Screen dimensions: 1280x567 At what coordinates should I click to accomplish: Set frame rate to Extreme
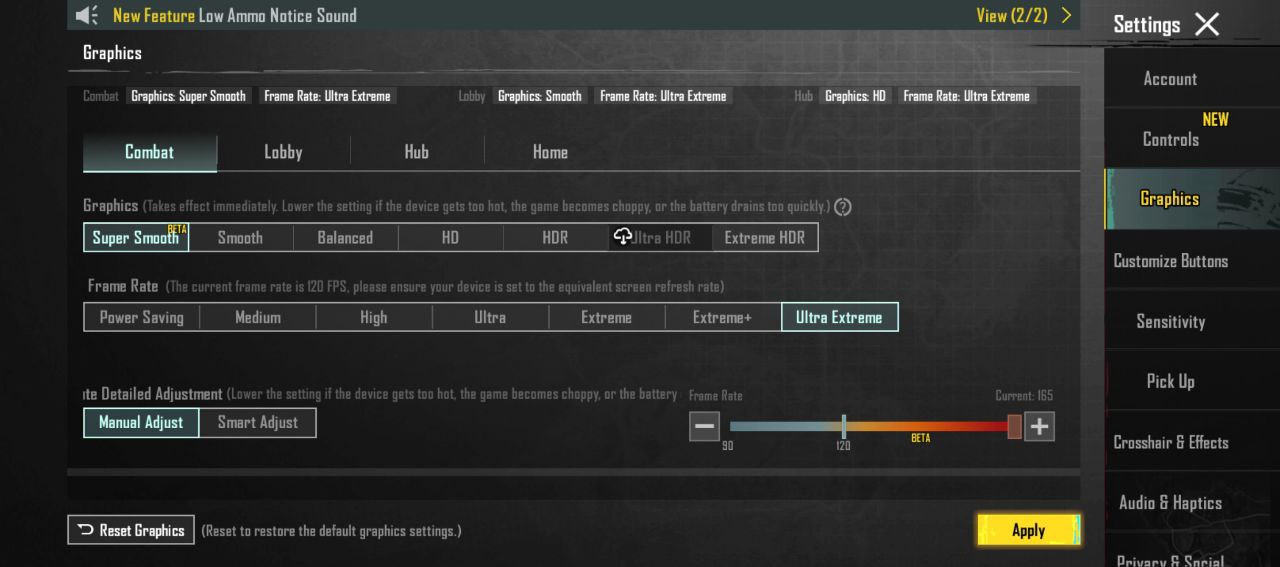click(x=606, y=317)
